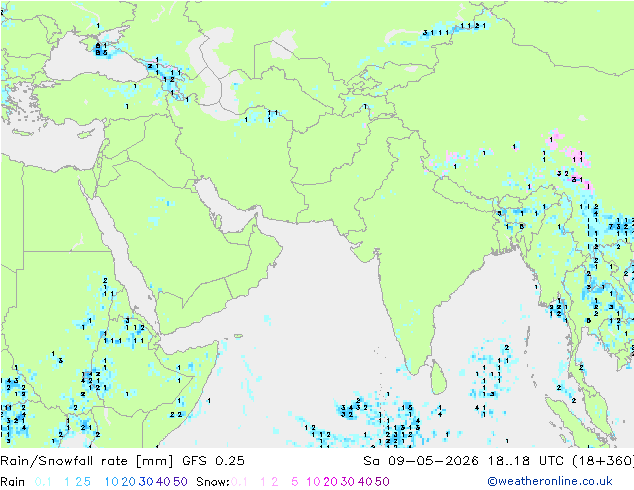Click the "18..18 UTC" time text
Screen dimensions: 634x490
click(x=526, y=461)
